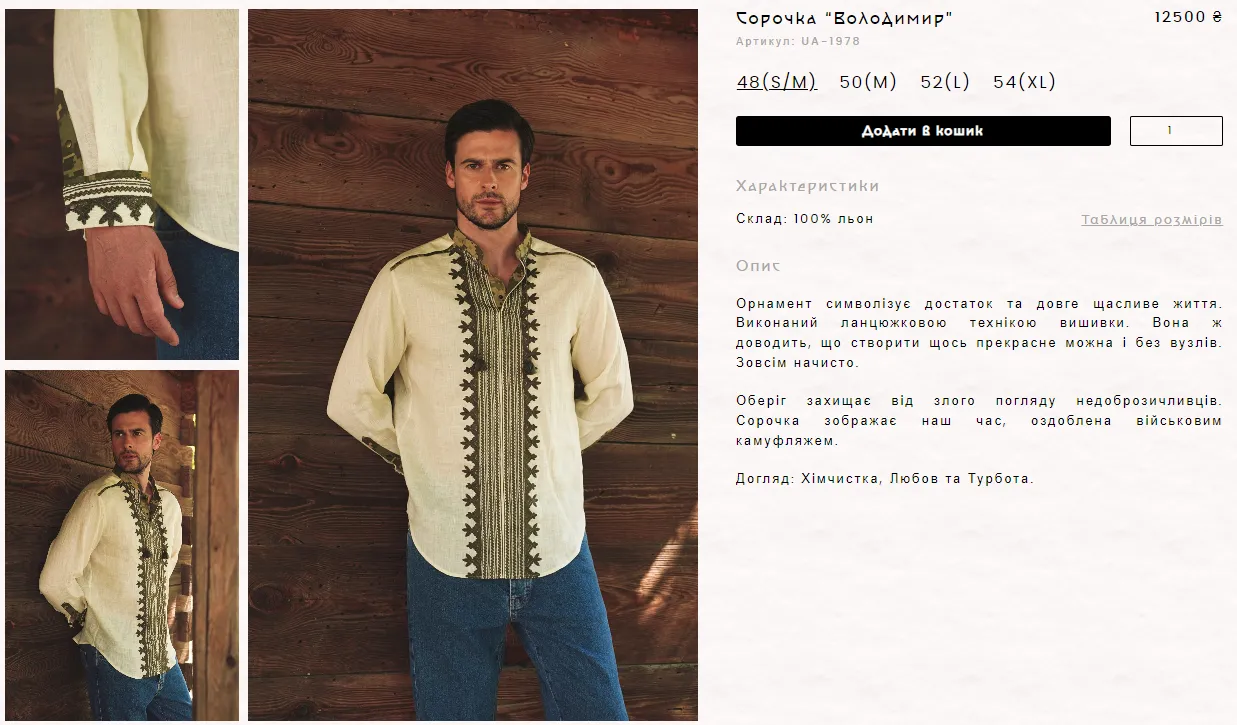Select size 48(S/M)
The height and width of the screenshot is (725, 1237).
(x=777, y=82)
